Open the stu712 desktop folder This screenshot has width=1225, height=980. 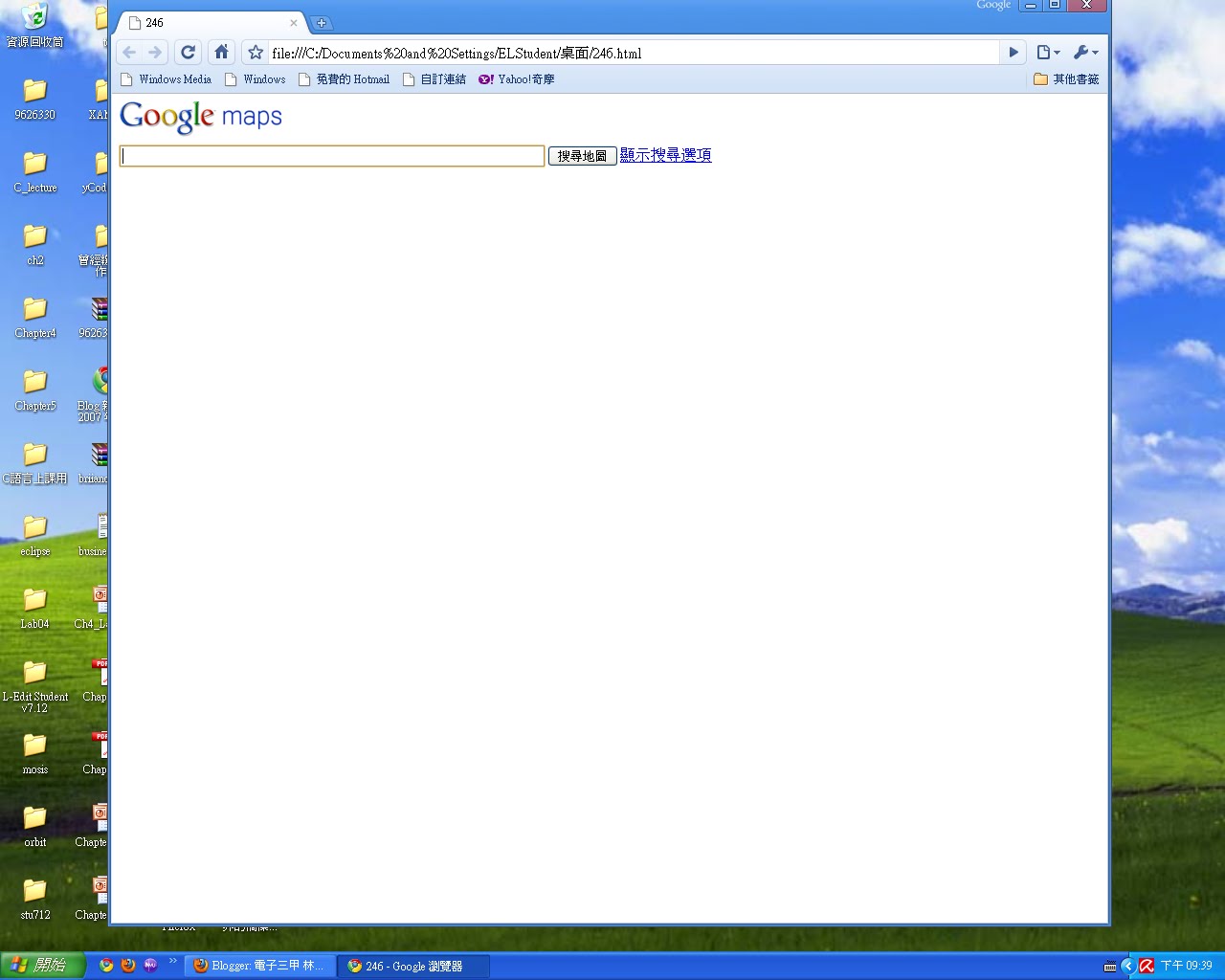point(34,899)
